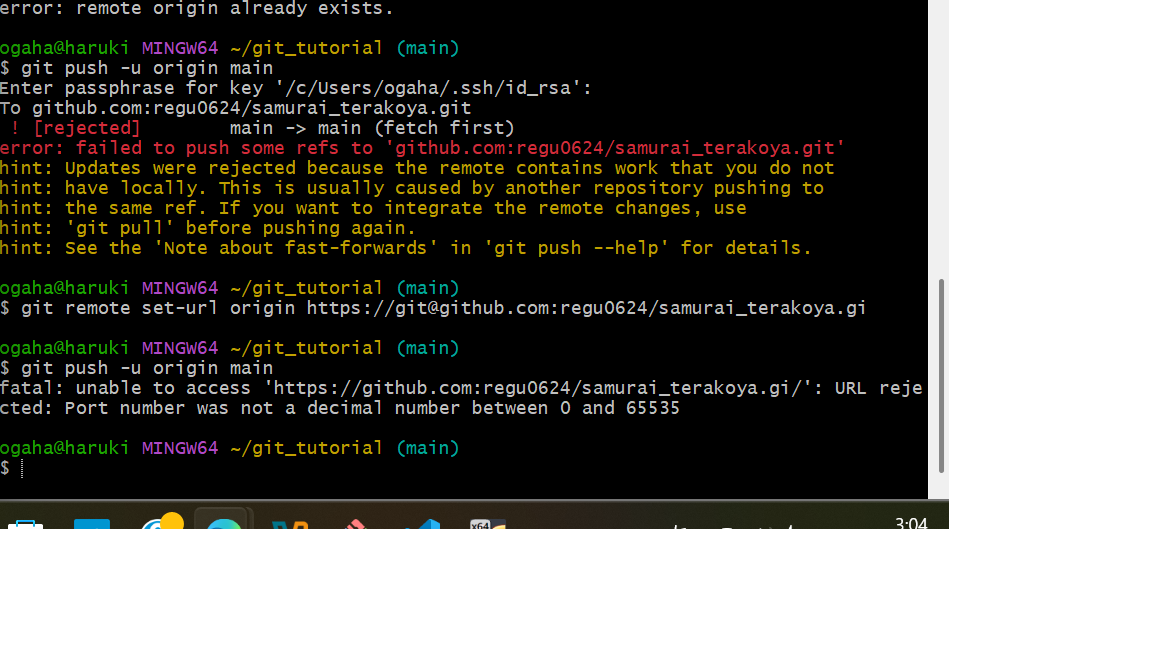Click the number '65535' in output
The height and width of the screenshot is (648, 1152).
[x=653, y=408]
